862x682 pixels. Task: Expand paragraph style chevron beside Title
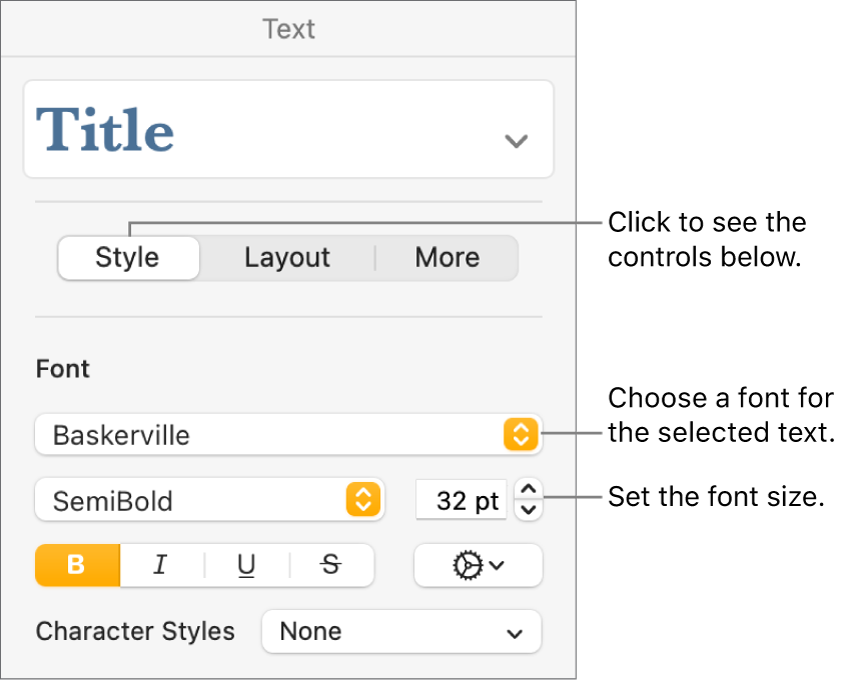point(516,141)
